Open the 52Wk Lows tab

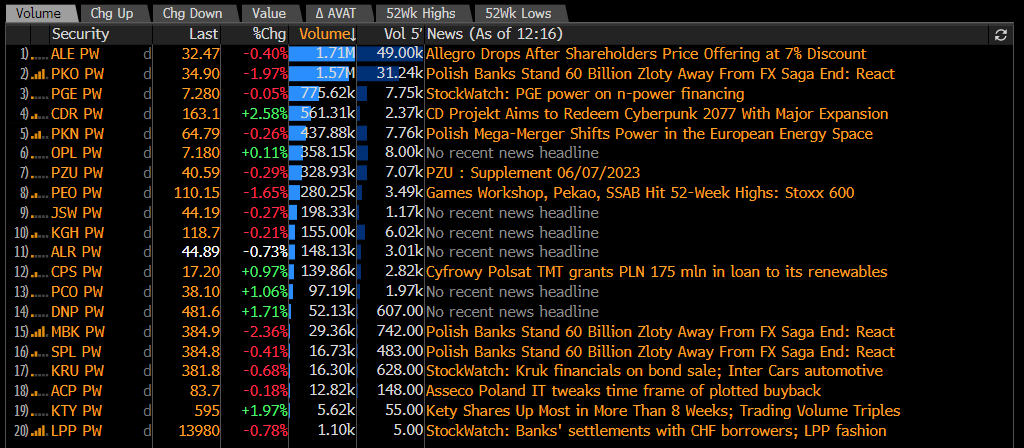click(518, 13)
